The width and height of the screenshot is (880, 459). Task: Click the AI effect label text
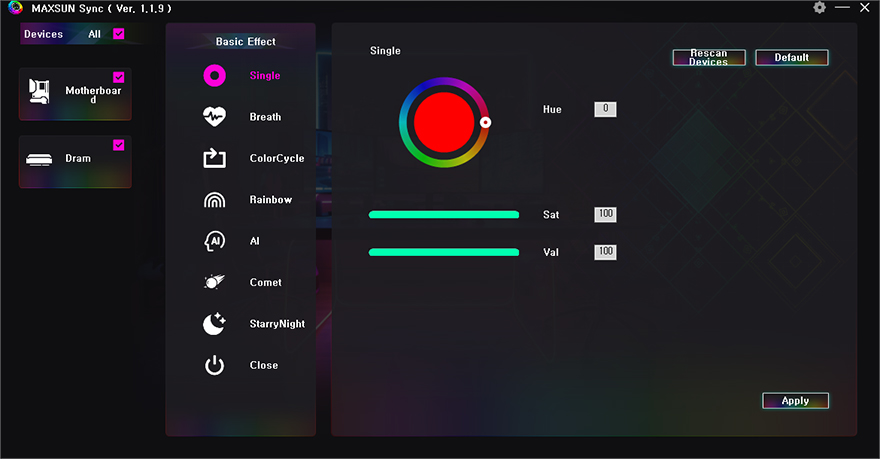point(255,241)
